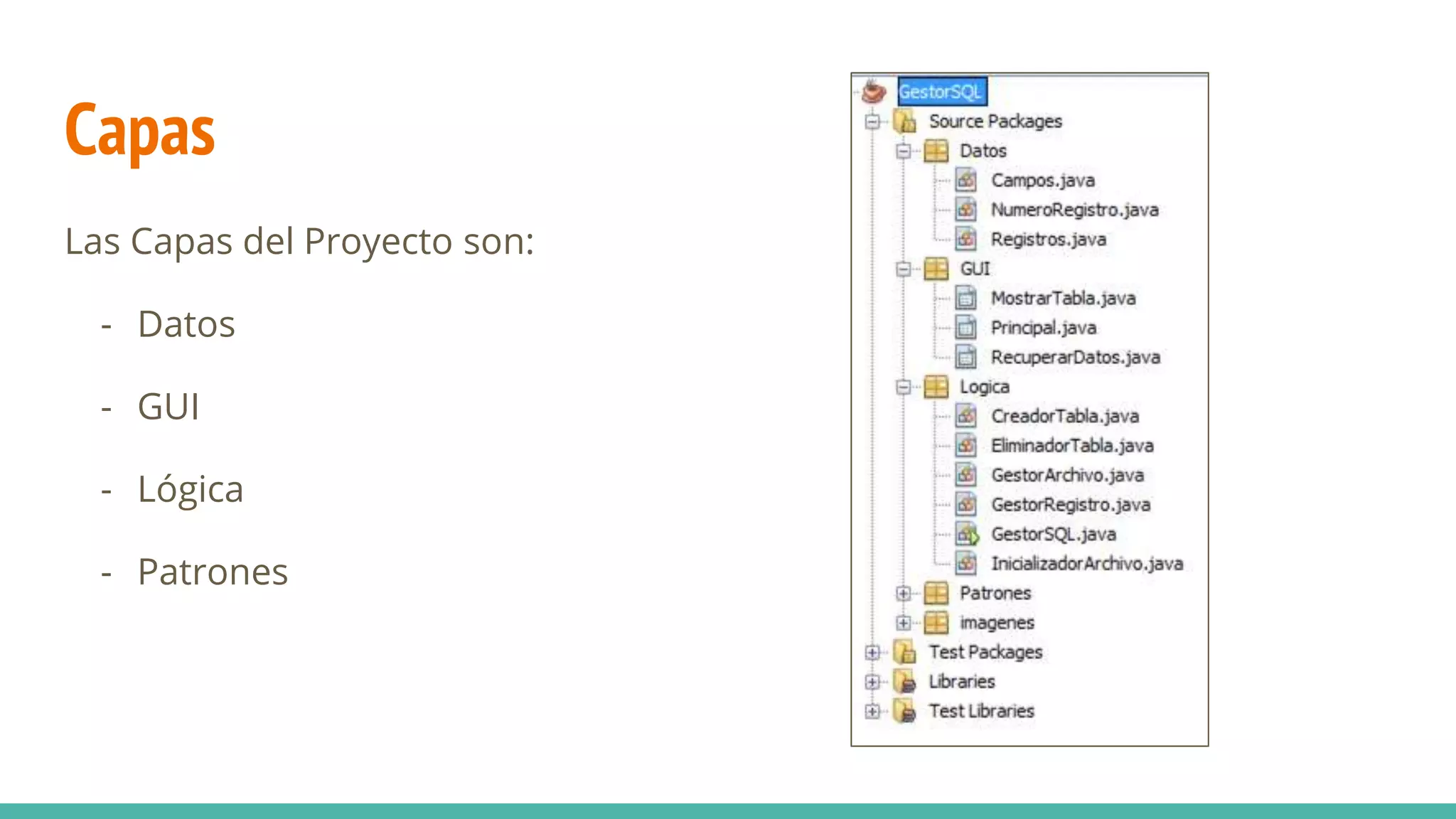Select the Patrones package label in tree
Image resolution: width=1456 pixels, height=819 pixels.
coord(995,594)
